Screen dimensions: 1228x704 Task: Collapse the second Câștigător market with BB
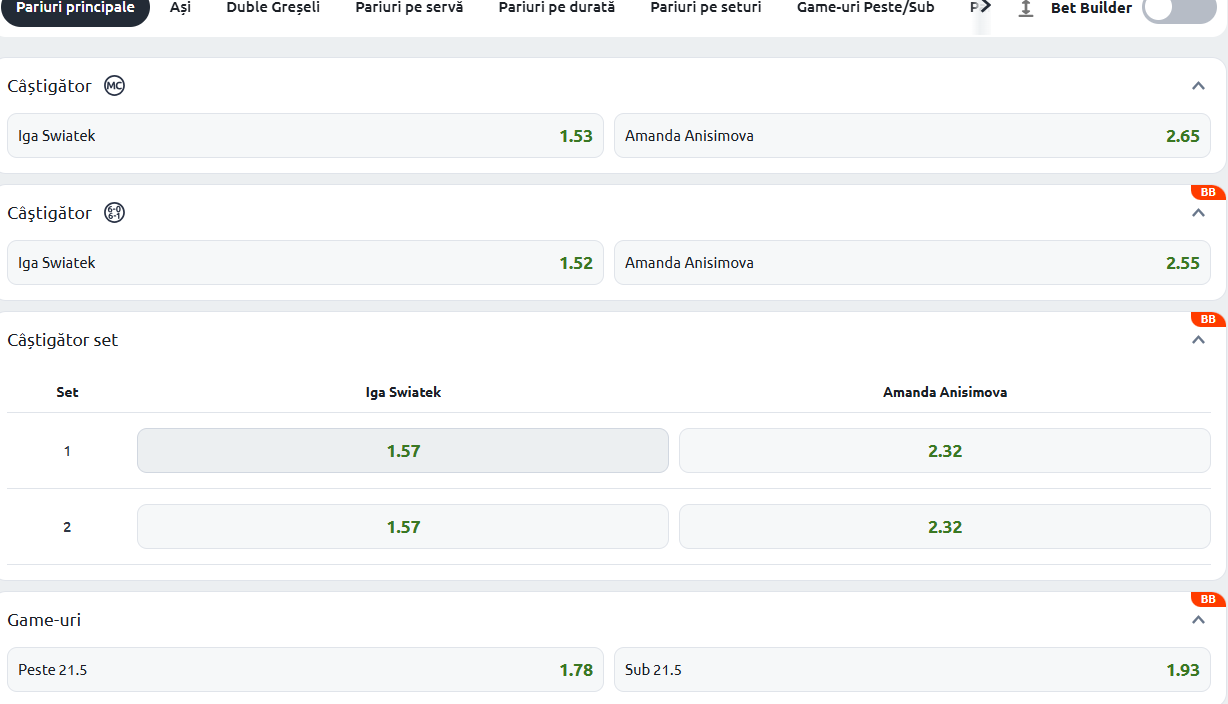coord(1198,213)
